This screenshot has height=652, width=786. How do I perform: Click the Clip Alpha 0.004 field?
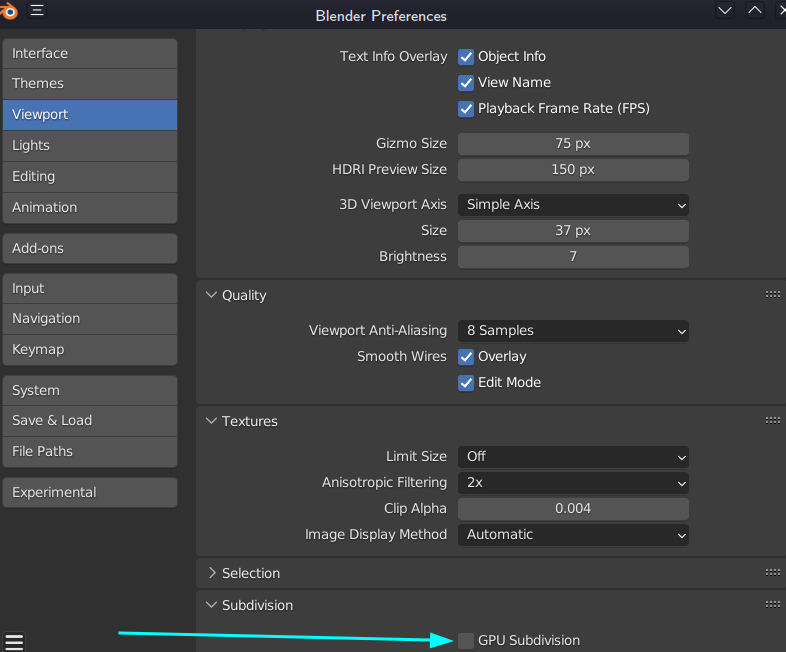573,509
